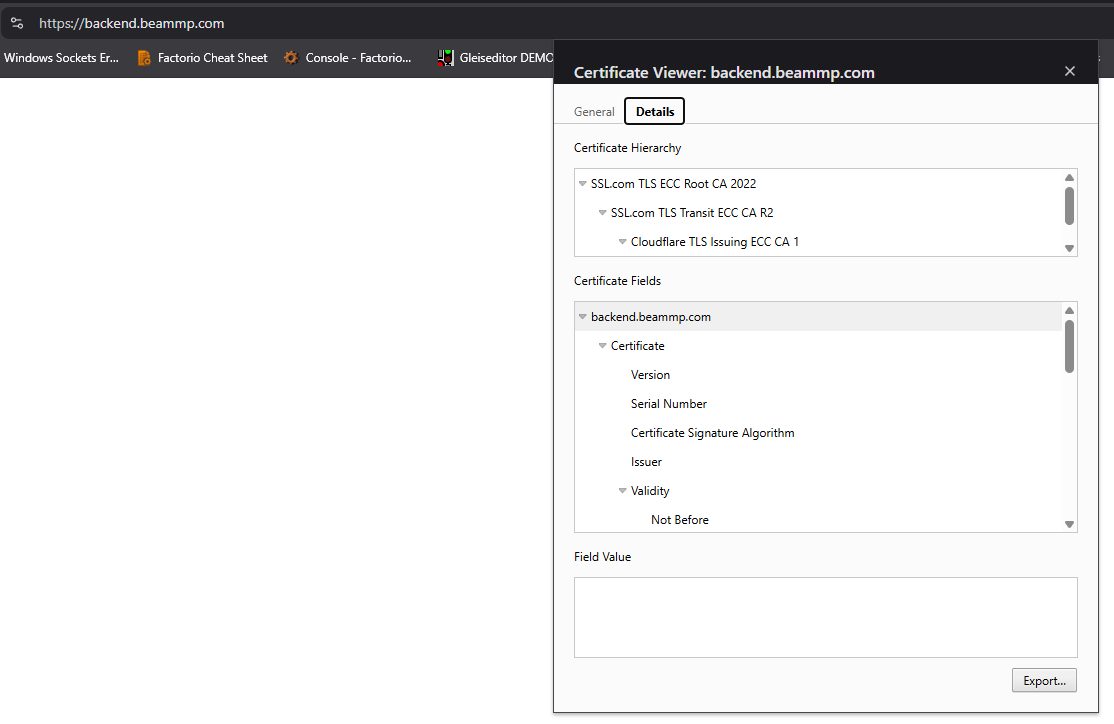Close the Certificate Viewer dialog
This screenshot has width=1114, height=724.
(x=1069, y=71)
